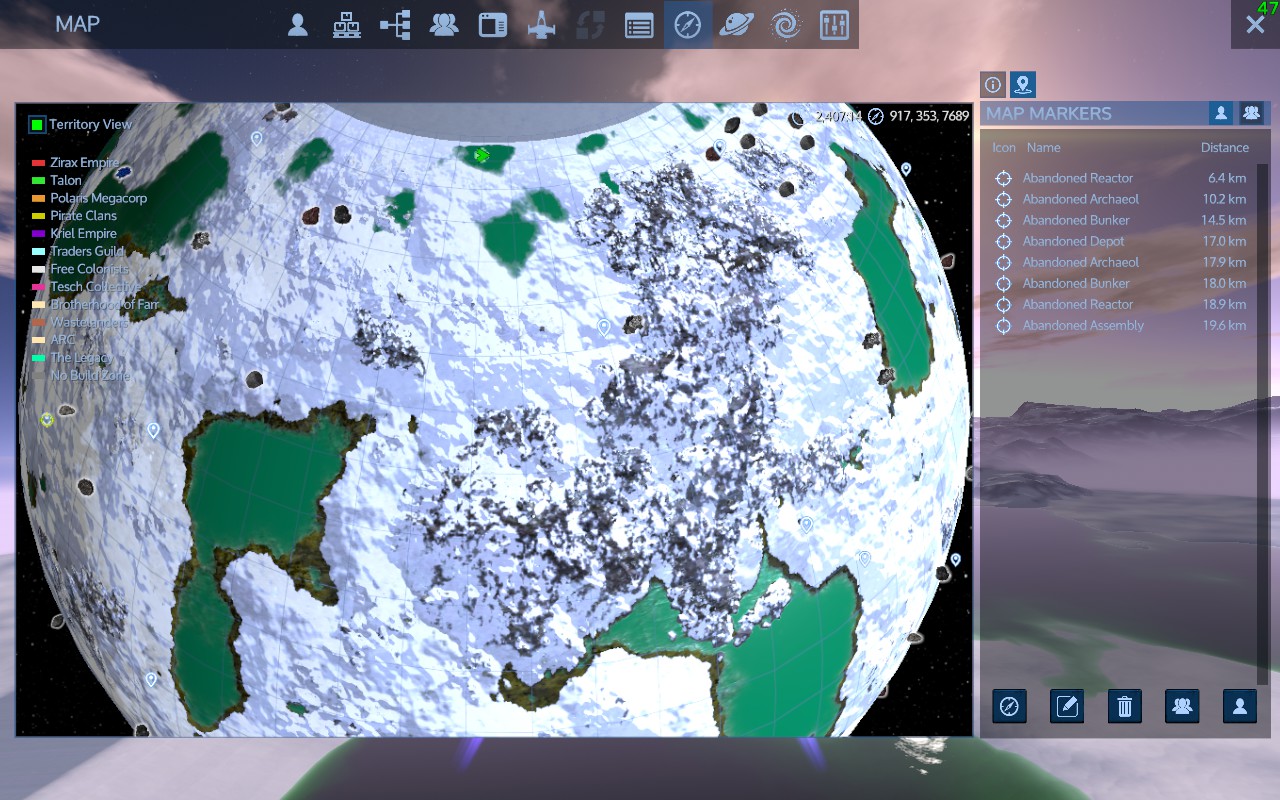Click the dimmed cycling-squares icon in top bar
The image size is (1280, 800).
click(590, 25)
